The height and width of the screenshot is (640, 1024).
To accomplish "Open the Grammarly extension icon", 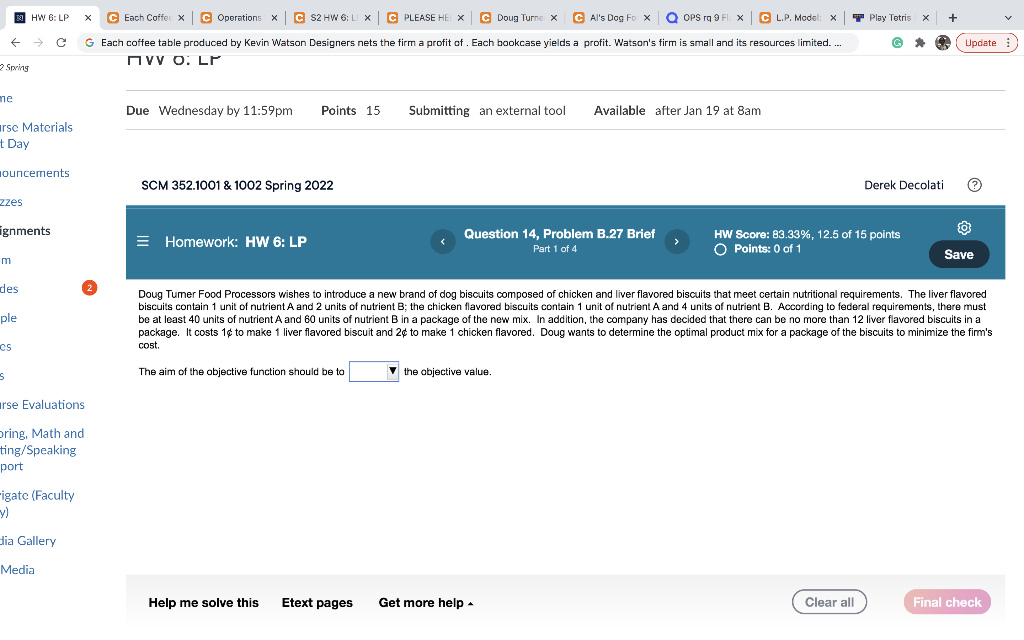I will coord(897,42).
